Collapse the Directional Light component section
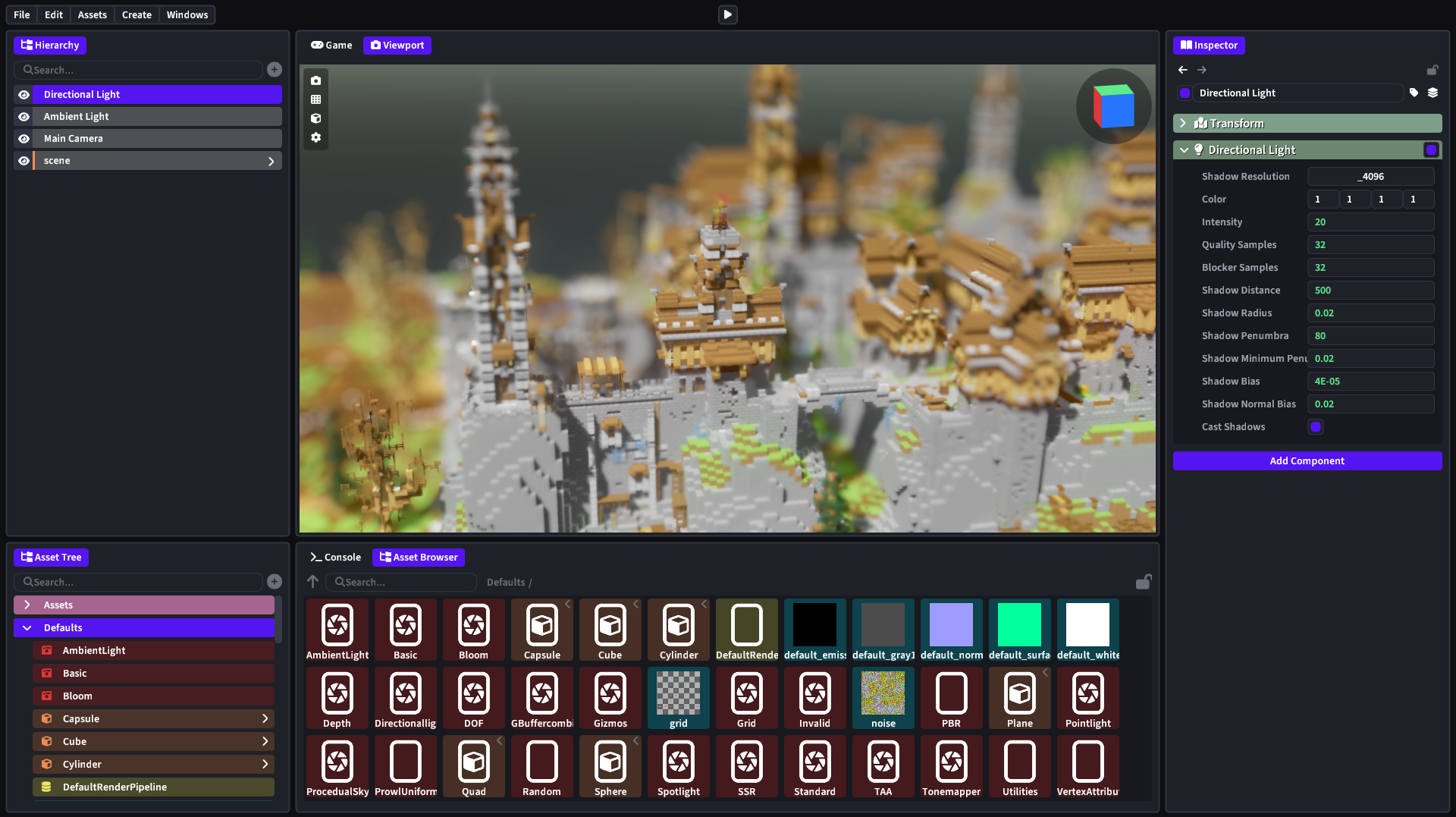This screenshot has height=817, width=1456. [x=1184, y=149]
